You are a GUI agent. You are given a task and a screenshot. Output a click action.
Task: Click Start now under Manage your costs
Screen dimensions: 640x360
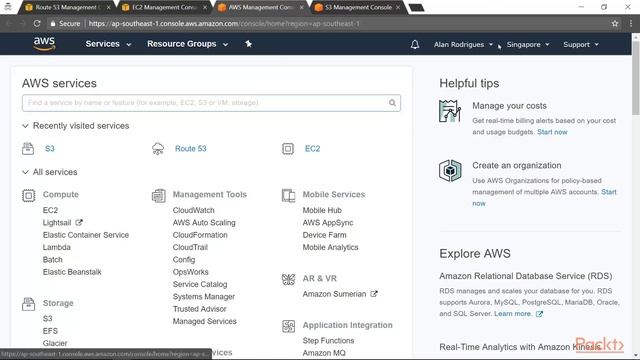(x=552, y=132)
